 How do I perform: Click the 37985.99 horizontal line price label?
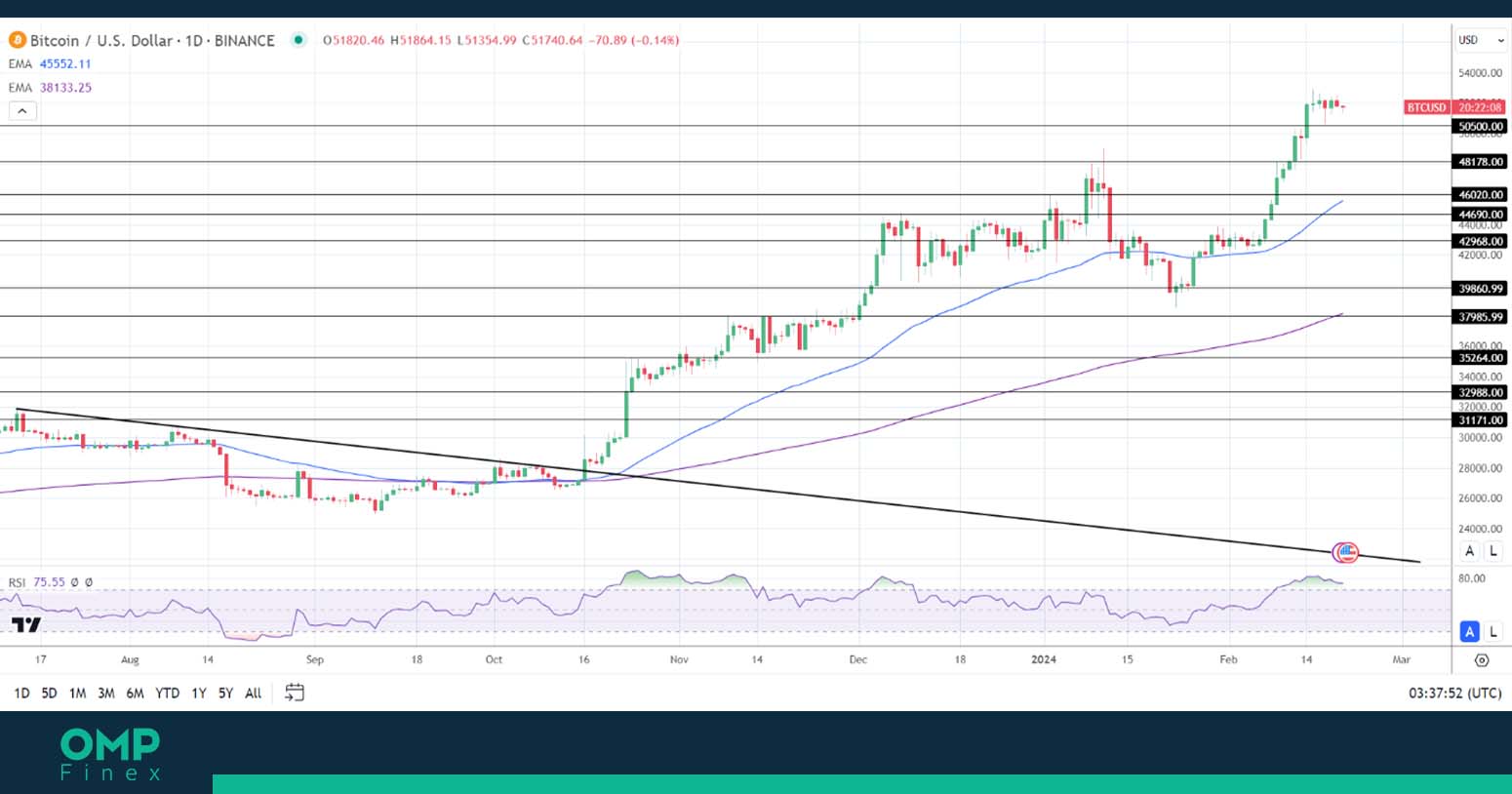[1480, 317]
